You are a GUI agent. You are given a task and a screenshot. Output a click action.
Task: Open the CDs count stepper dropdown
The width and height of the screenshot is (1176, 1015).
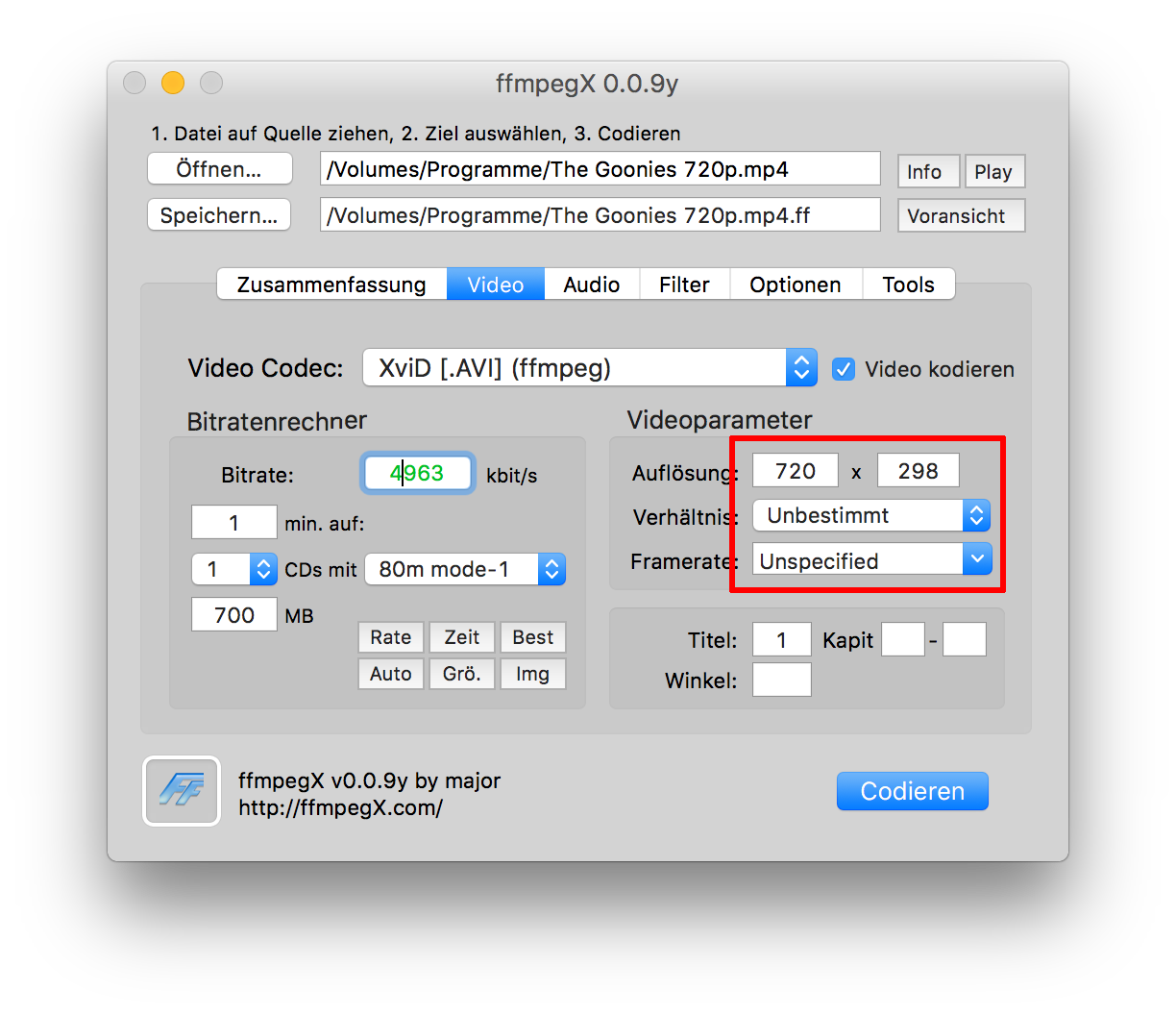click(235, 569)
